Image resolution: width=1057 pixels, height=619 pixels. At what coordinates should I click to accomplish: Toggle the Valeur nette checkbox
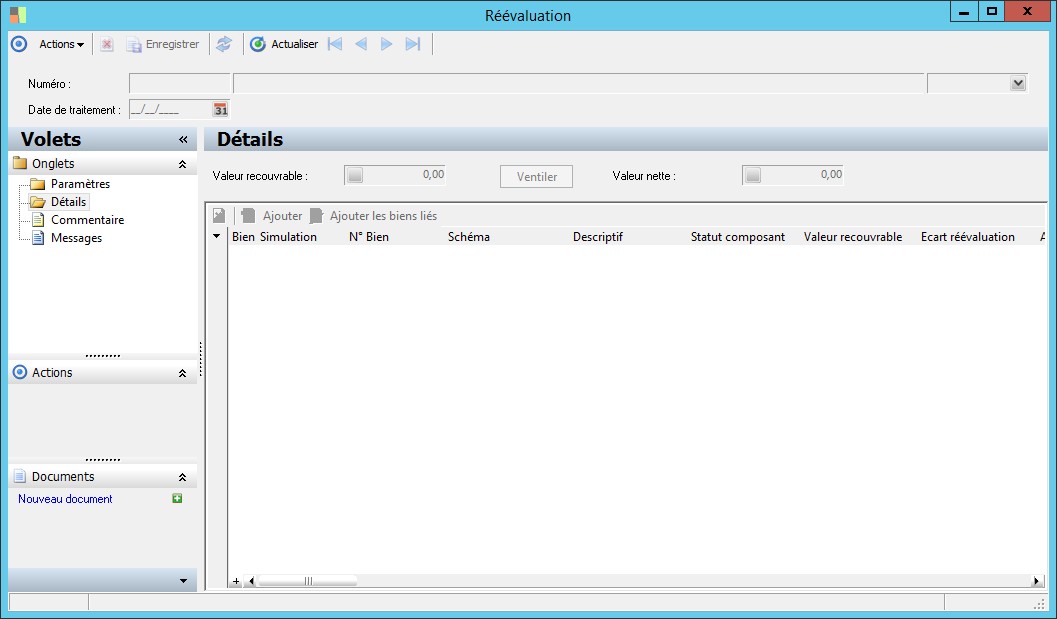pos(752,175)
